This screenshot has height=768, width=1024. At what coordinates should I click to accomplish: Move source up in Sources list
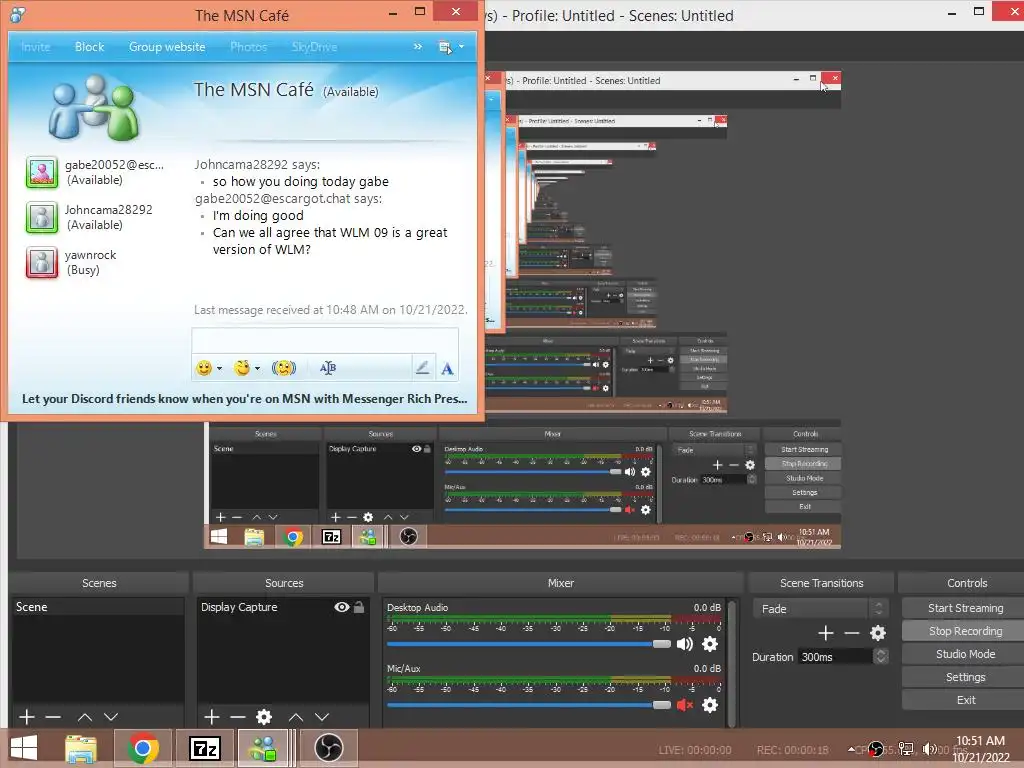pyautogui.click(x=296, y=717)
